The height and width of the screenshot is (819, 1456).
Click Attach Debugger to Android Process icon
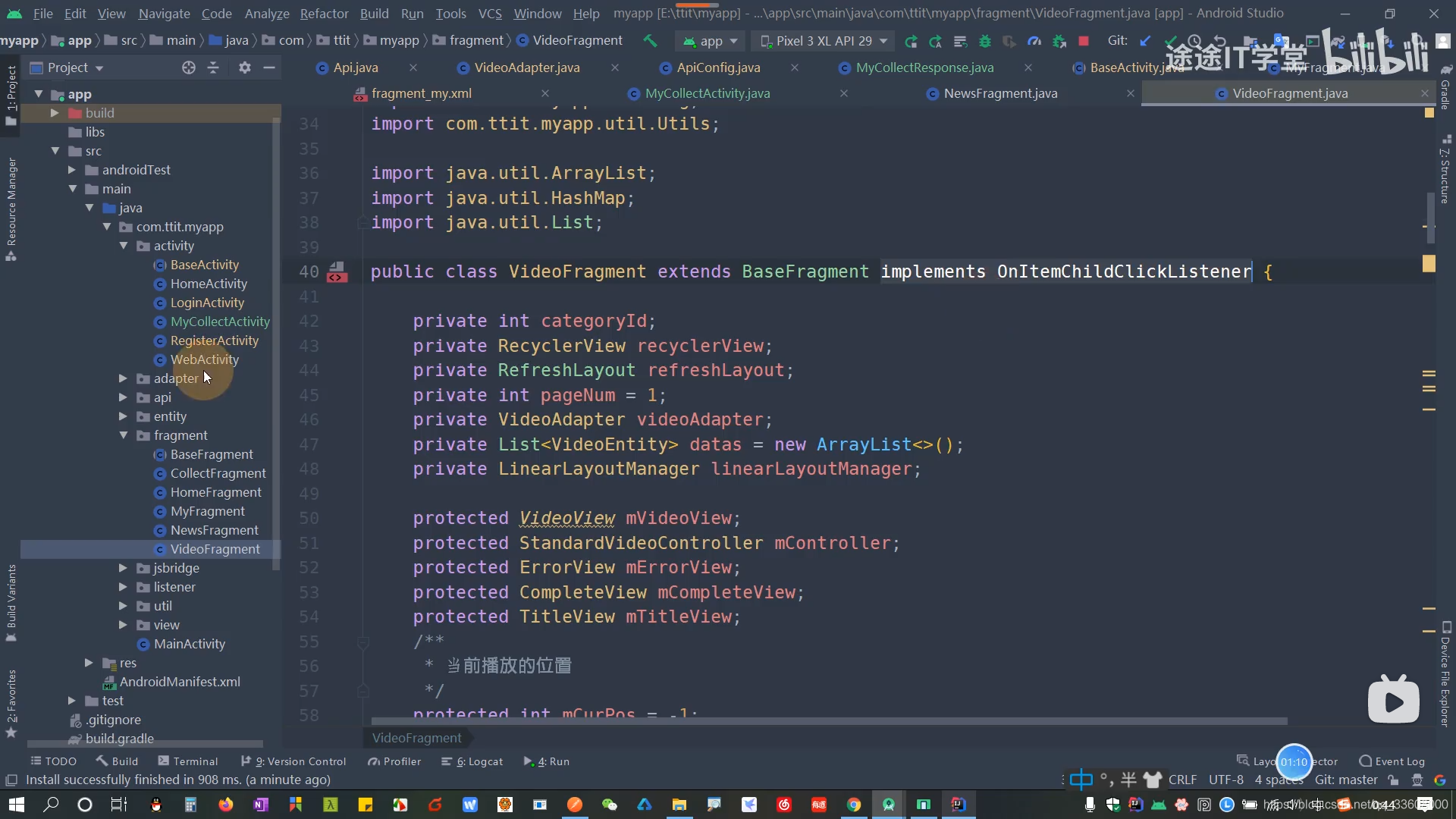[x=1059, y=41]
